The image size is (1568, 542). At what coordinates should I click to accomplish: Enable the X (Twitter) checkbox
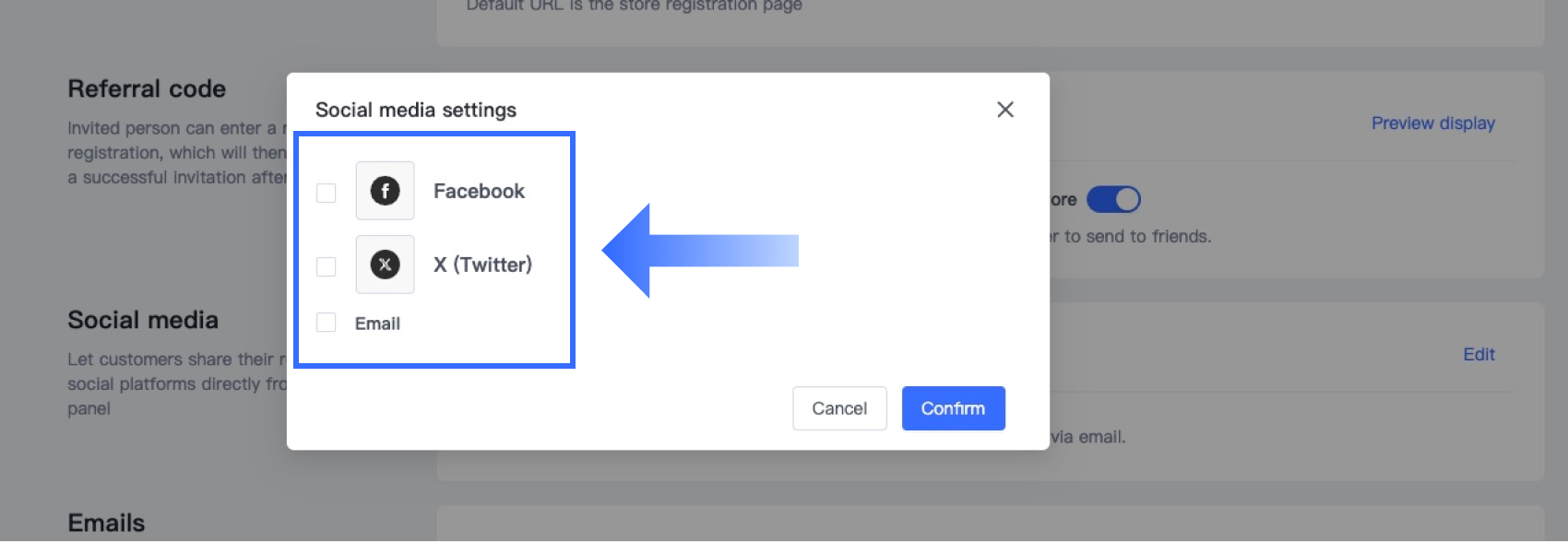click(x=326, y=266)
